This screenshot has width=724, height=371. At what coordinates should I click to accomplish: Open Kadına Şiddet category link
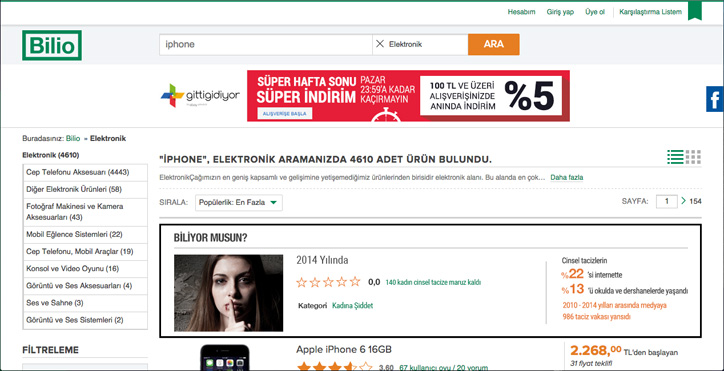pos(352,305)
